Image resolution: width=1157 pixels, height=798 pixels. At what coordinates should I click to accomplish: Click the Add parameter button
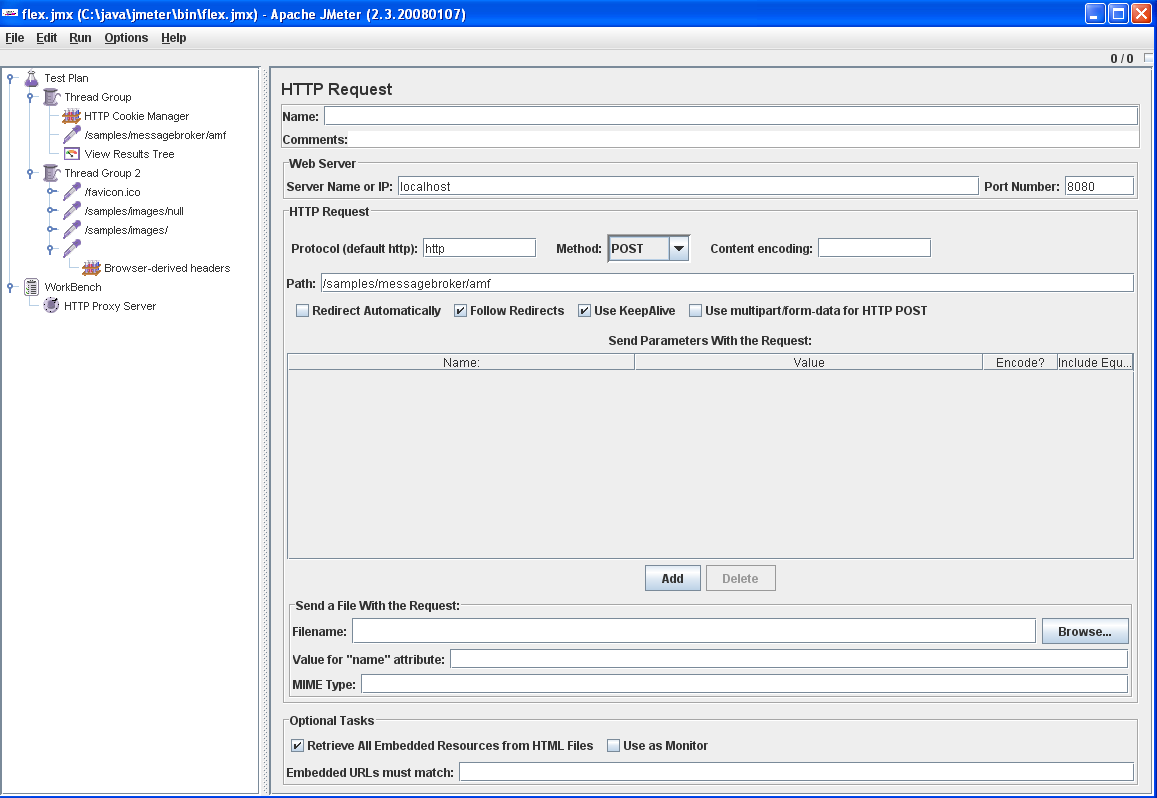click(x=672, y=577)
